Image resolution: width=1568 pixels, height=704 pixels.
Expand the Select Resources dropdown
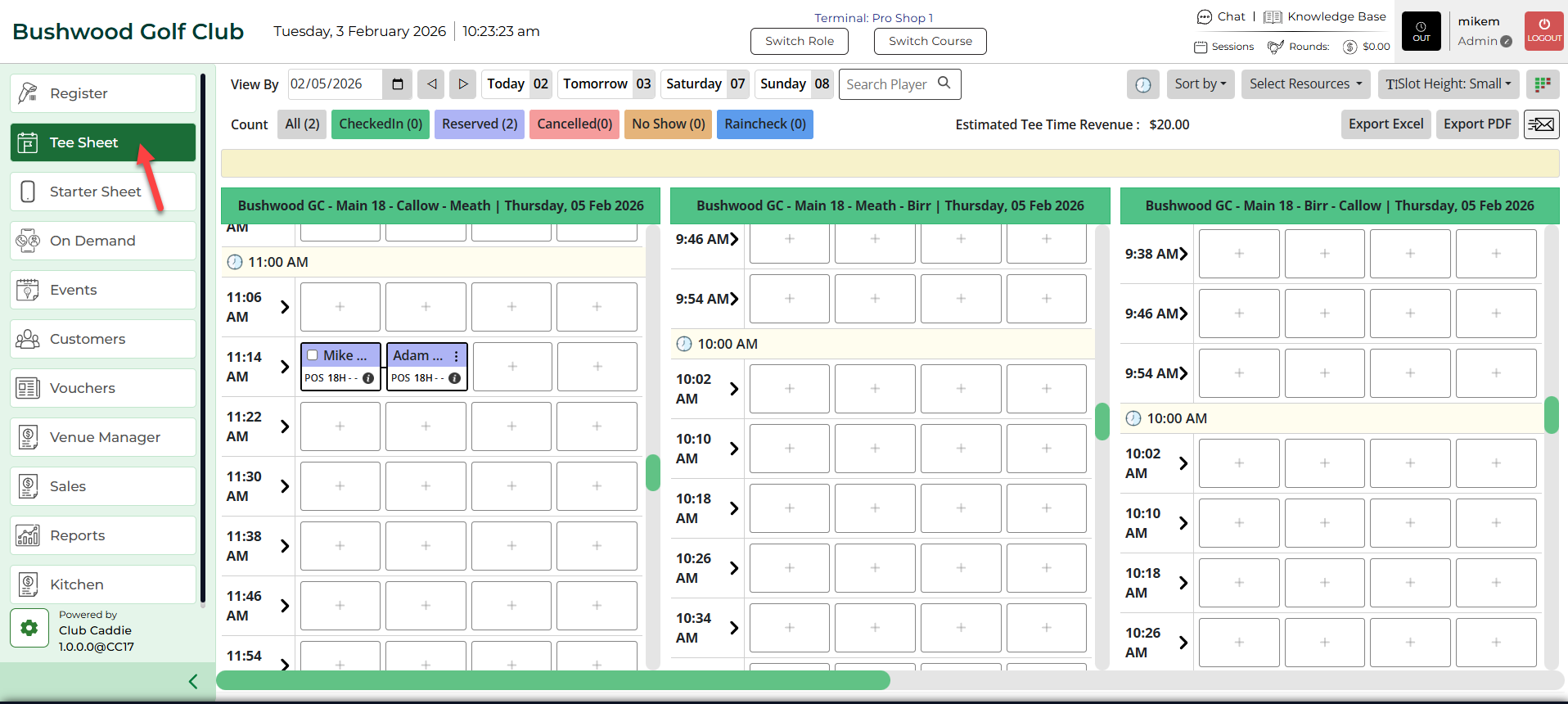pyautogui.click(x=1305, y=84)
